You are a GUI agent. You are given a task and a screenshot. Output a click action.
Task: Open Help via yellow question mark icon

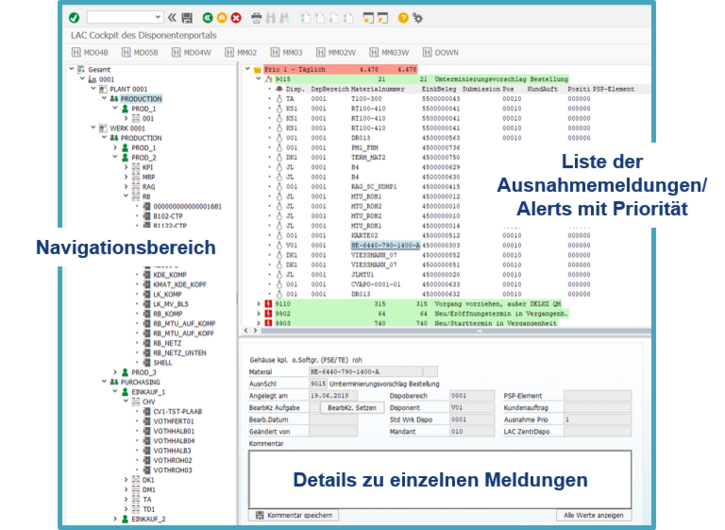pyautogui.click(x=403, y=17)
